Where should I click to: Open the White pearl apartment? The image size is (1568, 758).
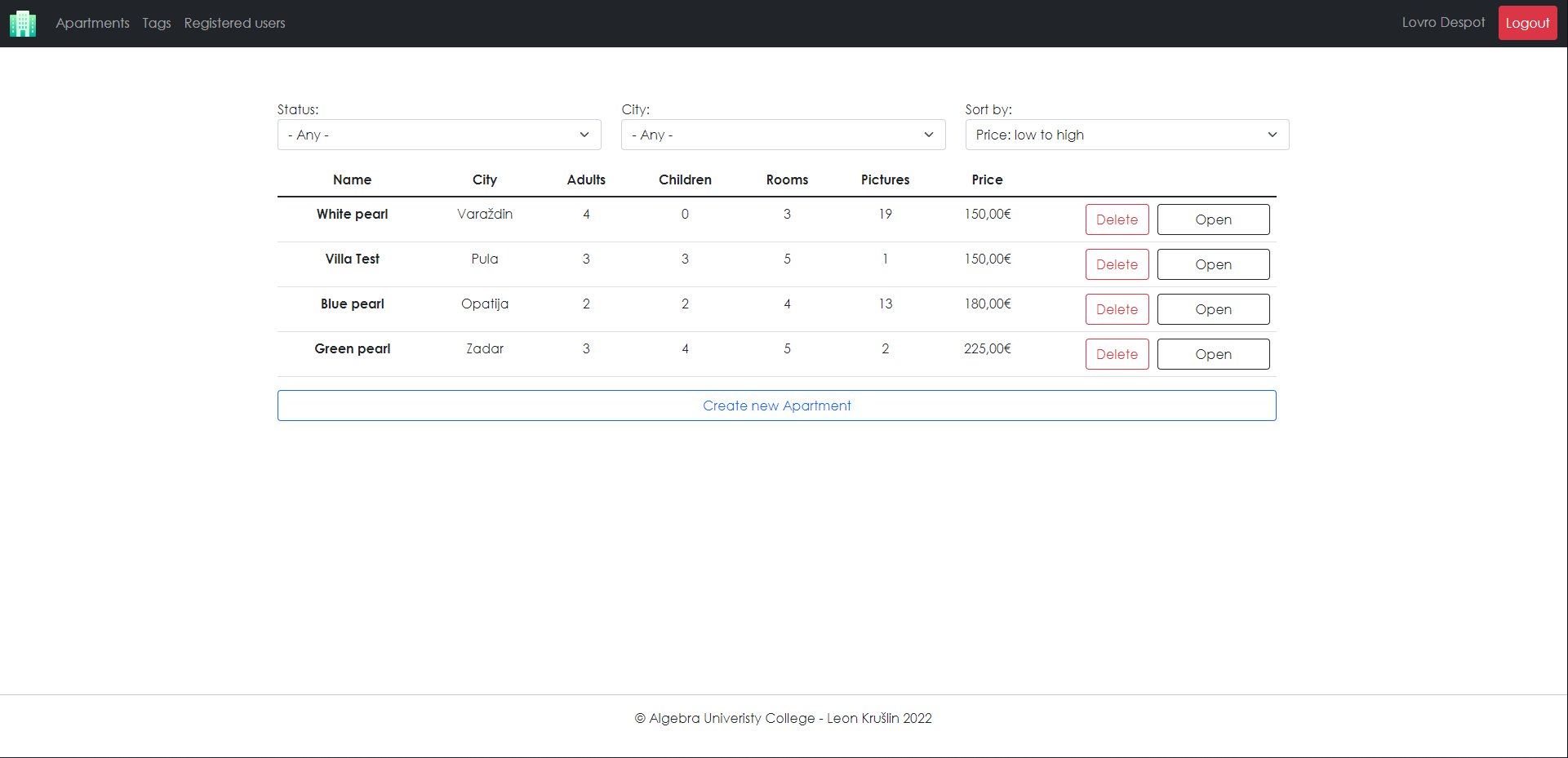click(1213, 219)
